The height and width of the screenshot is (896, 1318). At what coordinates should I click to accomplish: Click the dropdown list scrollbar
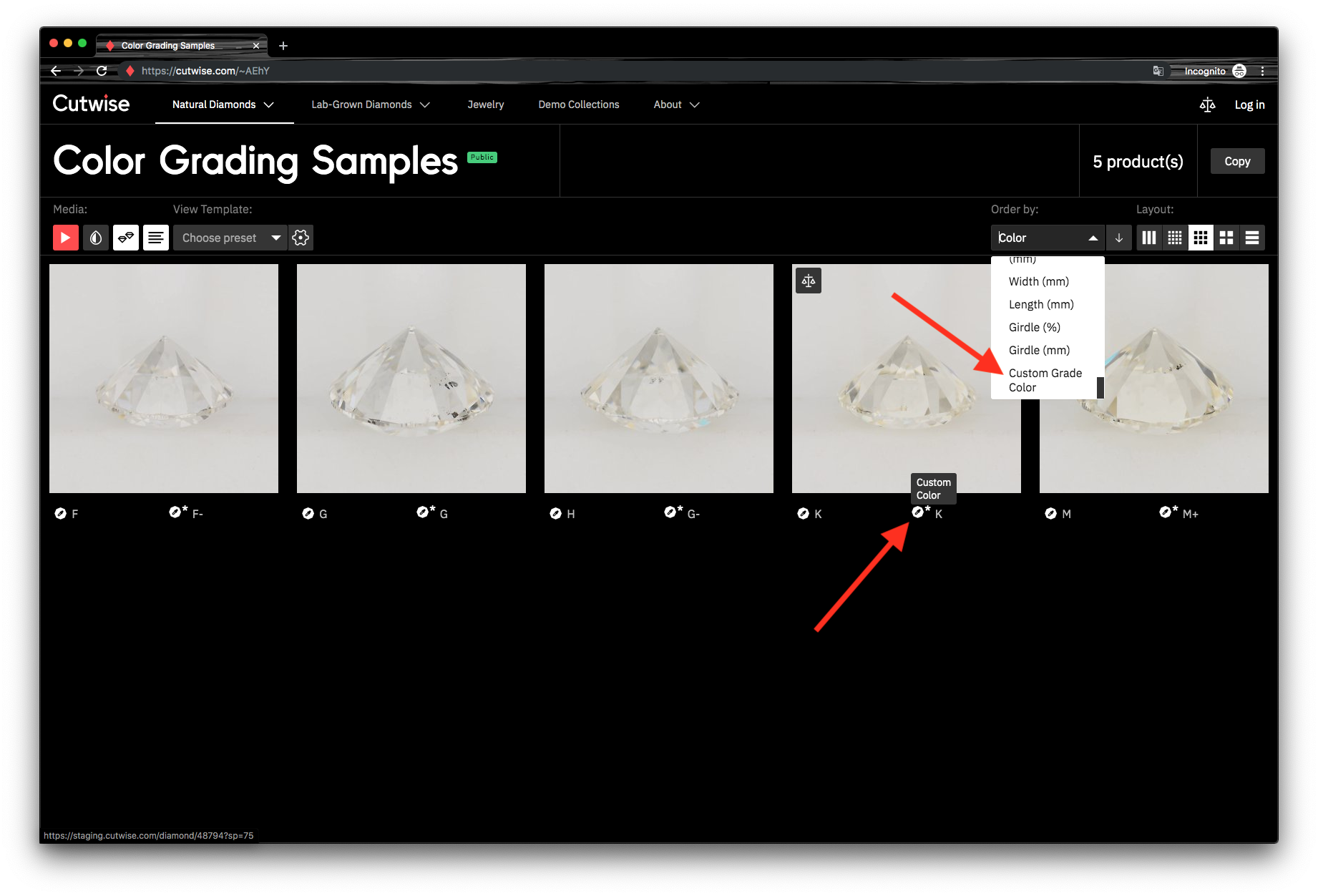pyautogui.click(x=1100, y=387)
